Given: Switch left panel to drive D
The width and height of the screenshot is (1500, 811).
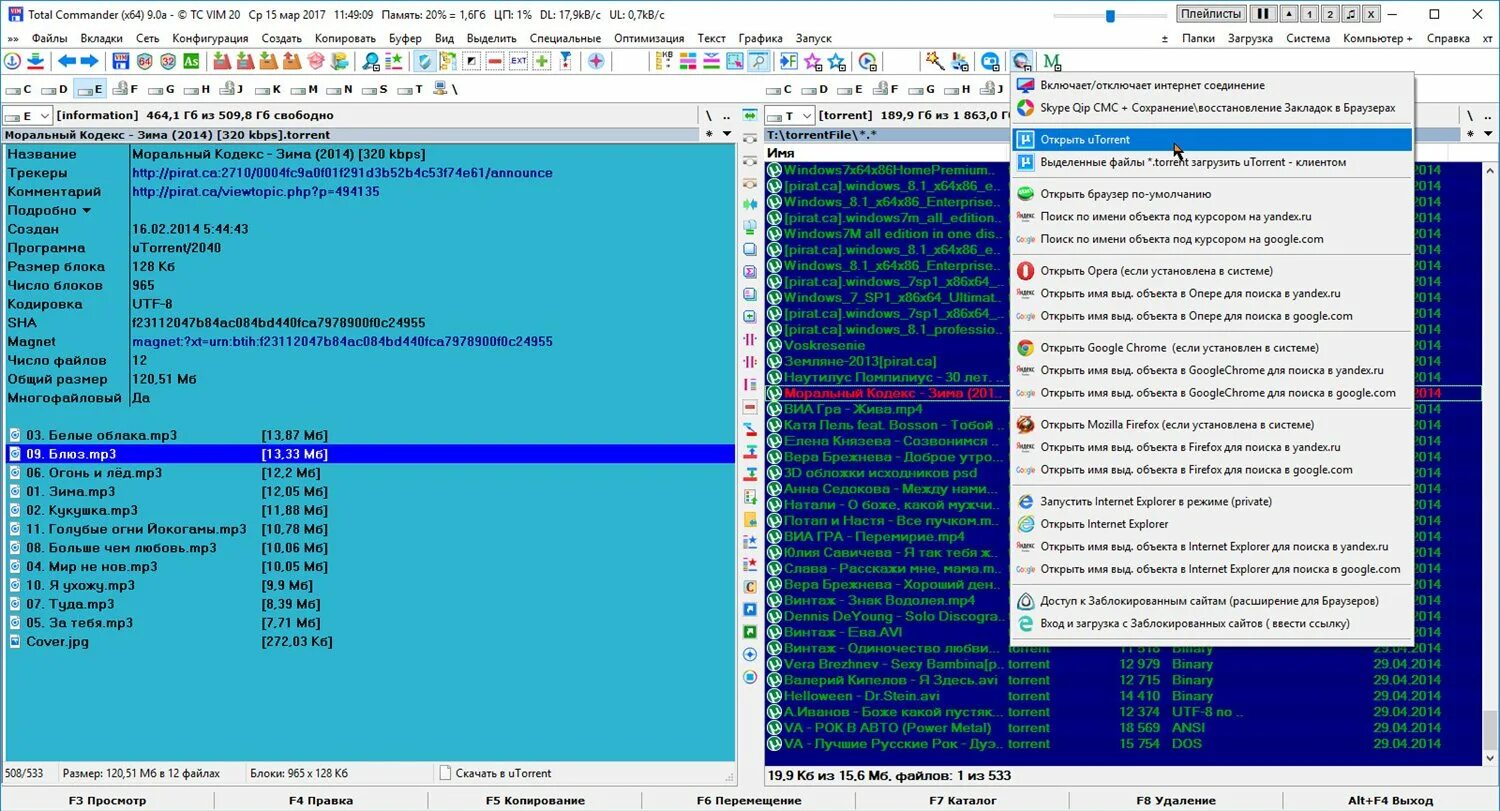Looking at the screenshot, I should (54, 89).
